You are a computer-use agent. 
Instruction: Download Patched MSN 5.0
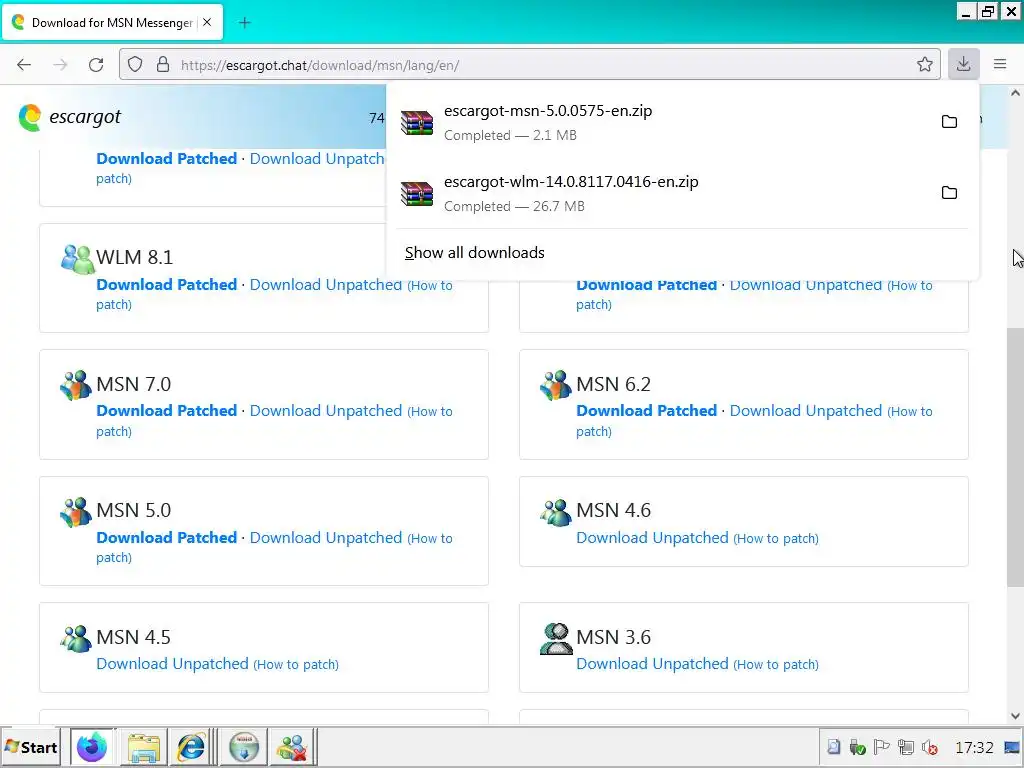click(x=167, y=537)
